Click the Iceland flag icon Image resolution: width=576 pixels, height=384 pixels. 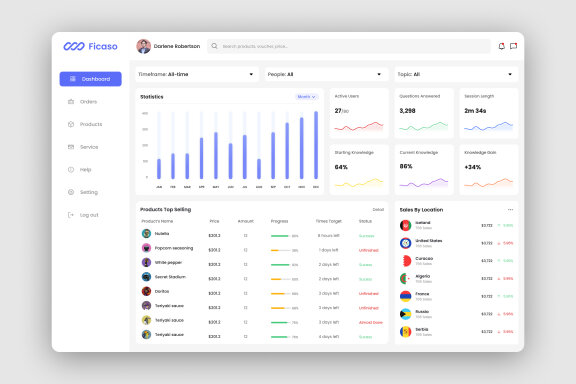pos(406,225)
